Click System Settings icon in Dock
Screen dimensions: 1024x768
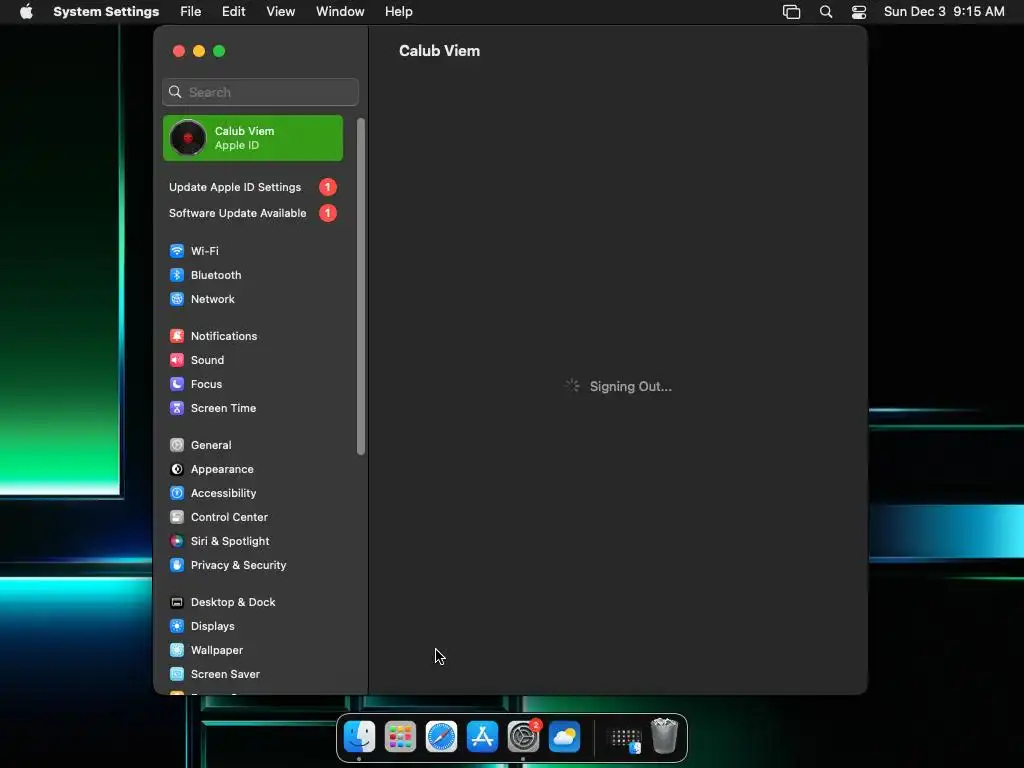click(524, 737)
